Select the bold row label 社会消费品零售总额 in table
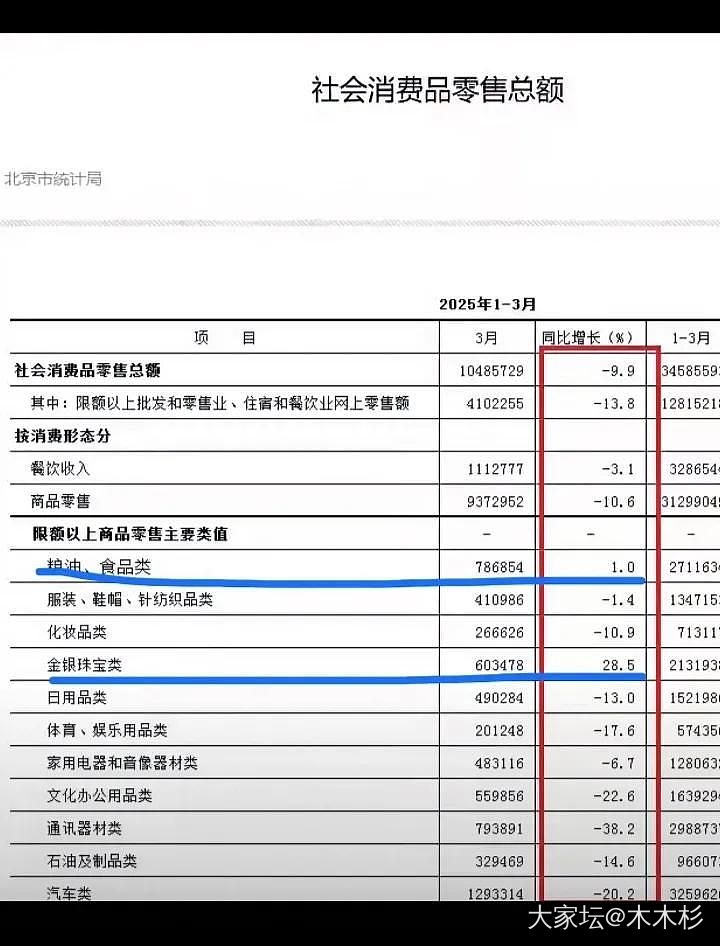This screenshot has width=720, height=946. [88, 370]
